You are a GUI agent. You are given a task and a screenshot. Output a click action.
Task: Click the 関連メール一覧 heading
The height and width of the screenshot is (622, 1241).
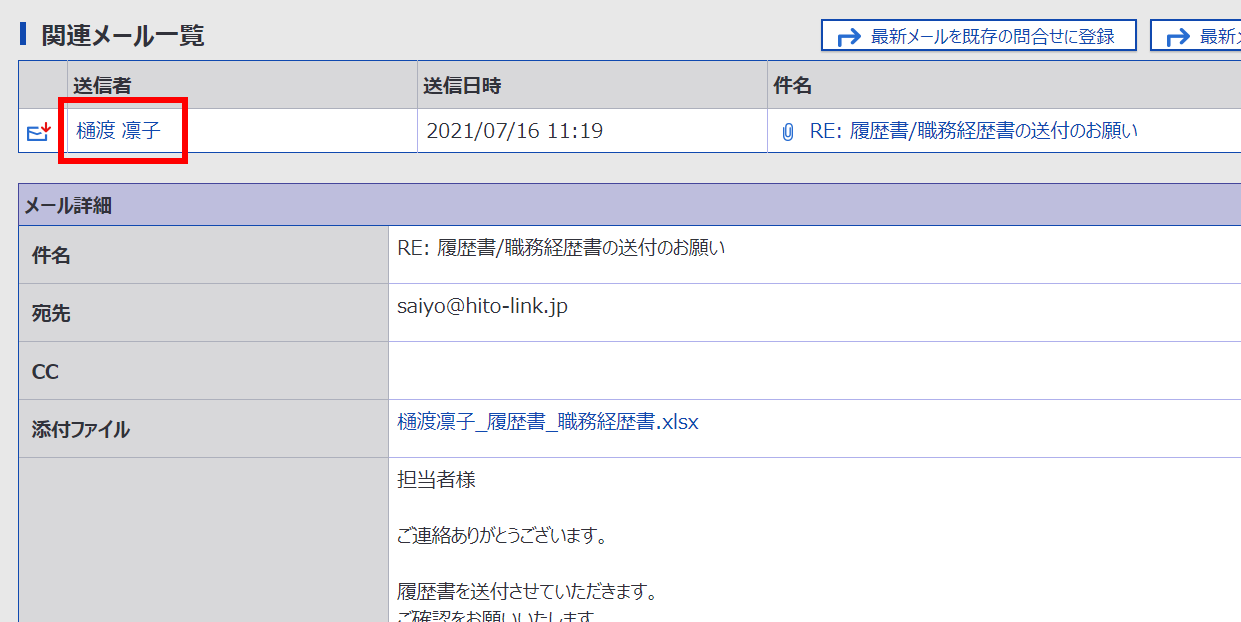(x=123, y=36)
